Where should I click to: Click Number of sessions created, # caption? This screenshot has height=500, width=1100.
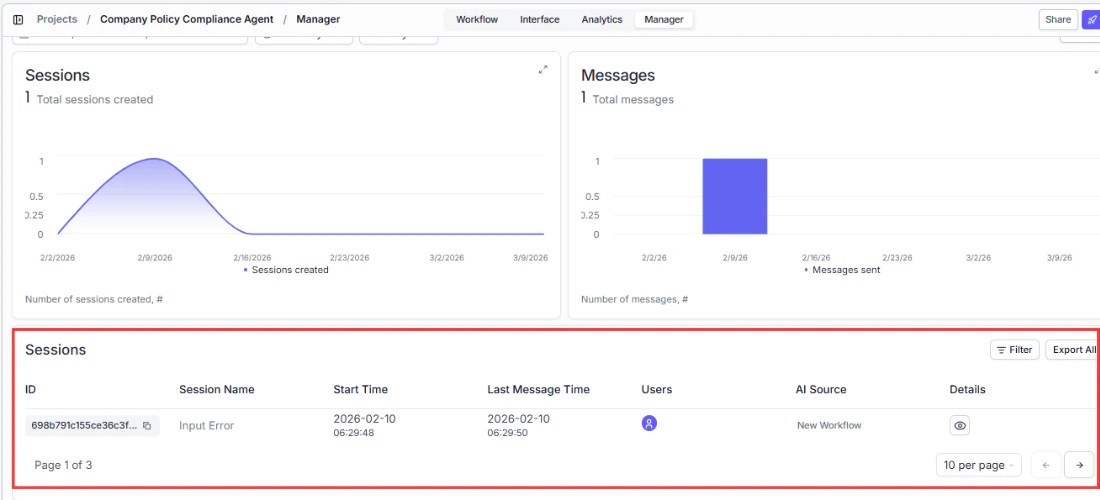pyautogui.click(x=94, y=299)
